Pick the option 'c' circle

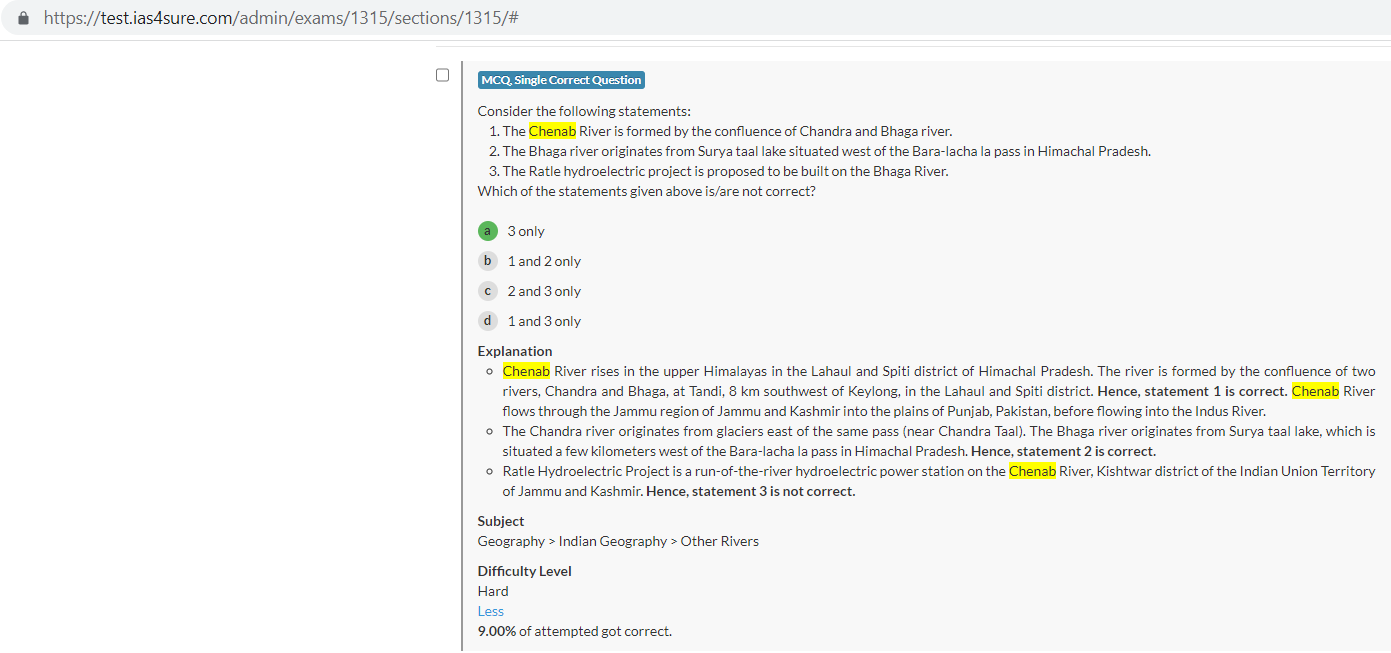[x=488, y=291]
